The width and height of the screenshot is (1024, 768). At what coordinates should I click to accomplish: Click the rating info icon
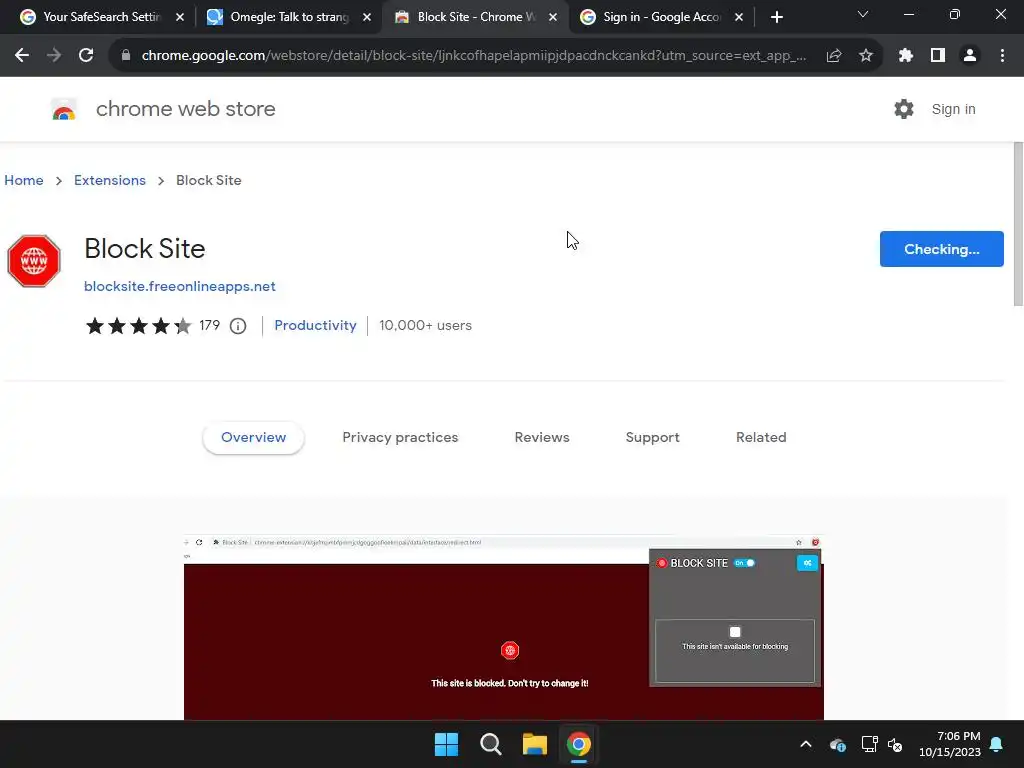coord(238,326)
